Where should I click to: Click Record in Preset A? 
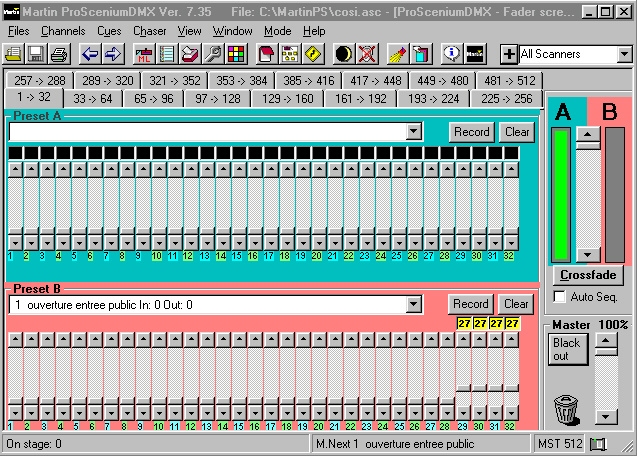pos(472,132)
